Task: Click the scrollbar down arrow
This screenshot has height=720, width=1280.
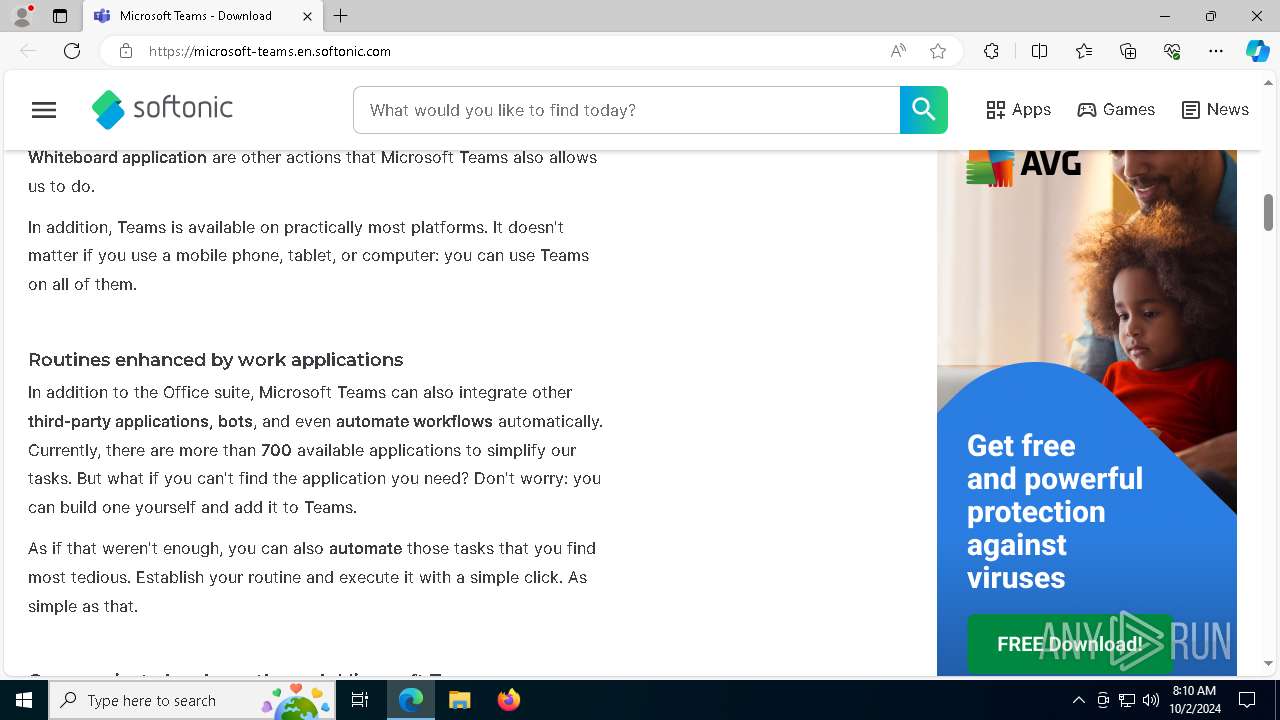Action: (x=1268, y=663)
